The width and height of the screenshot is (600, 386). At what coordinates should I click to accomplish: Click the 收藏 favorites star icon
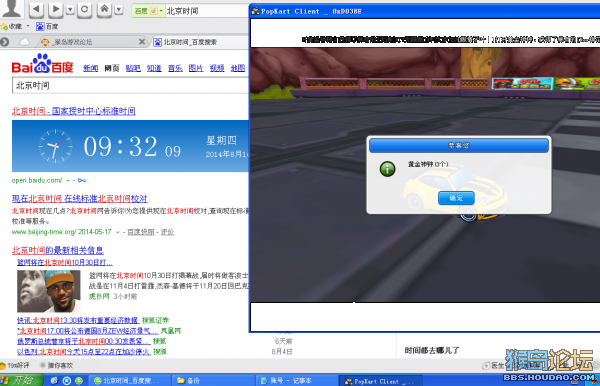click(x=4, y=26)
